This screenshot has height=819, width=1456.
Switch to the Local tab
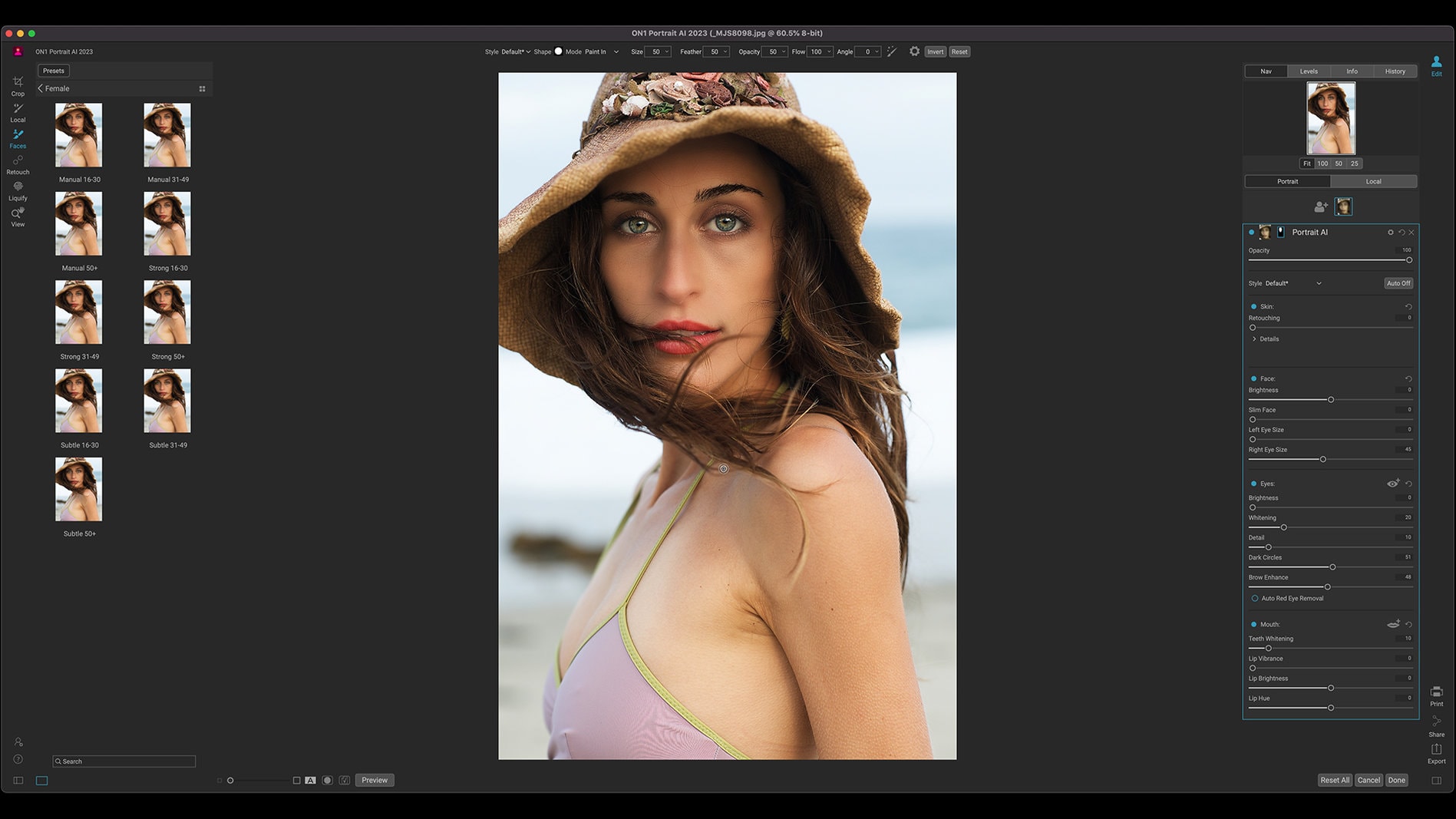coord(1373,181)
